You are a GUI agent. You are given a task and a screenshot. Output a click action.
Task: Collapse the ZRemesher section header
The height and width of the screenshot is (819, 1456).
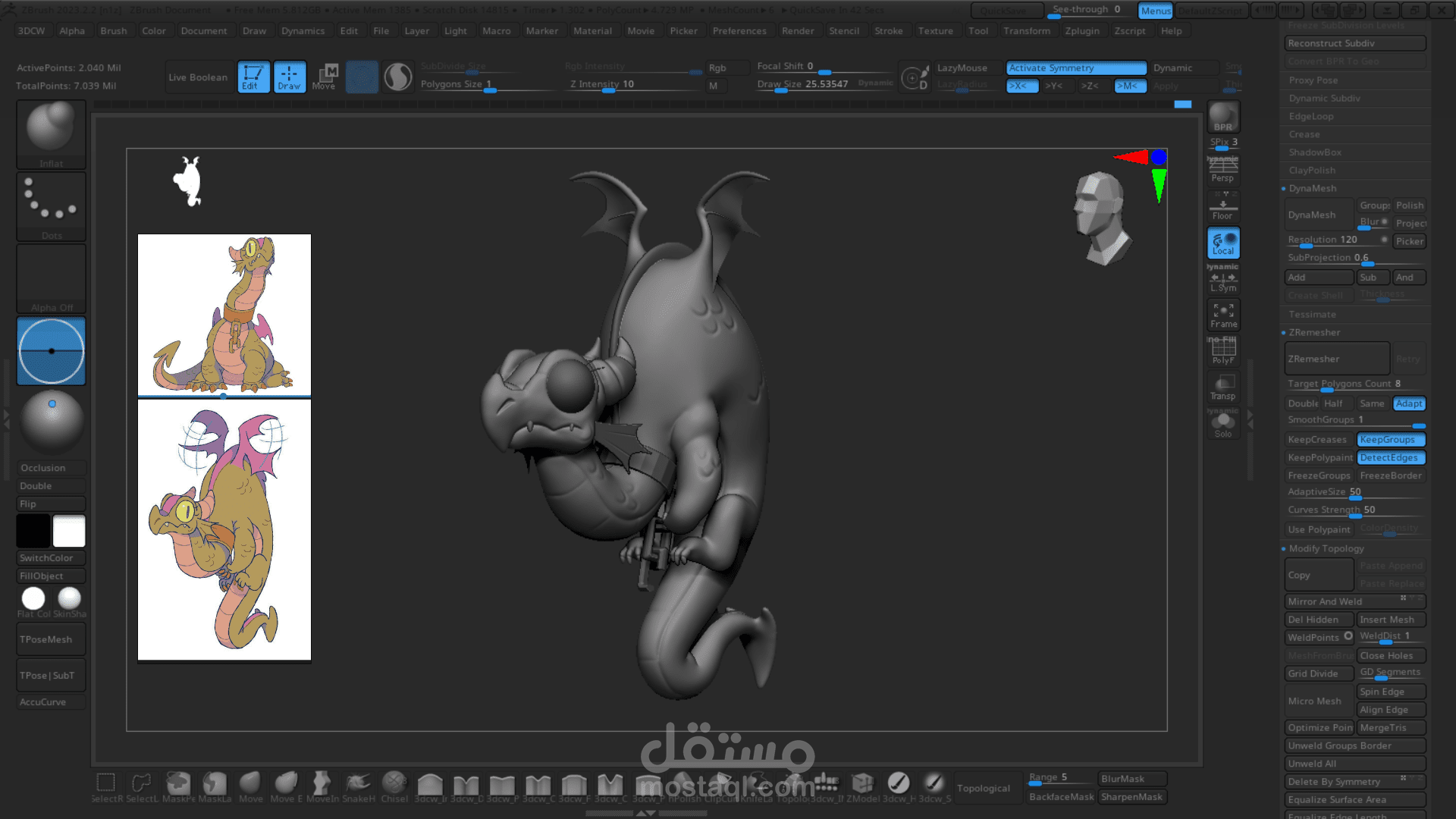click(x=1313, y=332)
